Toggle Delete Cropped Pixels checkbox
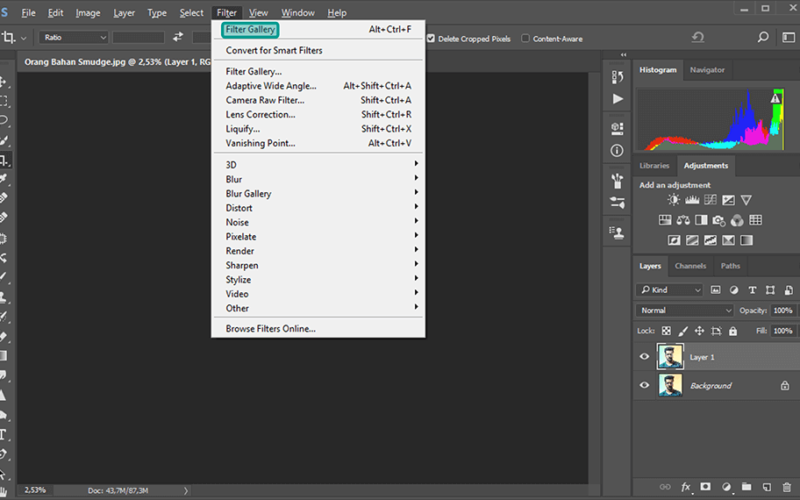This screenshot has height=500, width=800. (431, 38)
